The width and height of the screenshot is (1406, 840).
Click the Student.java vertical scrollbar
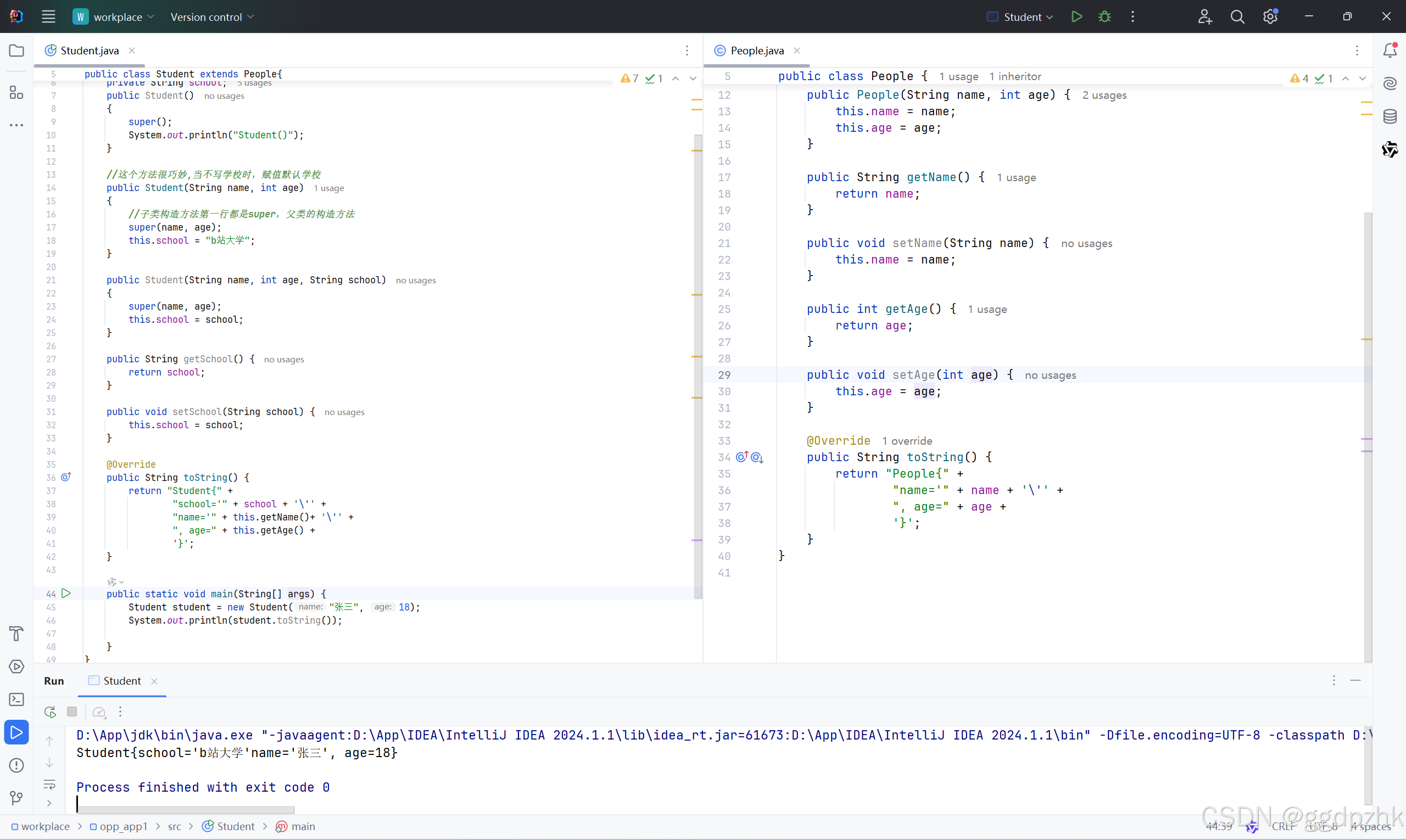[x=698, y=366]
